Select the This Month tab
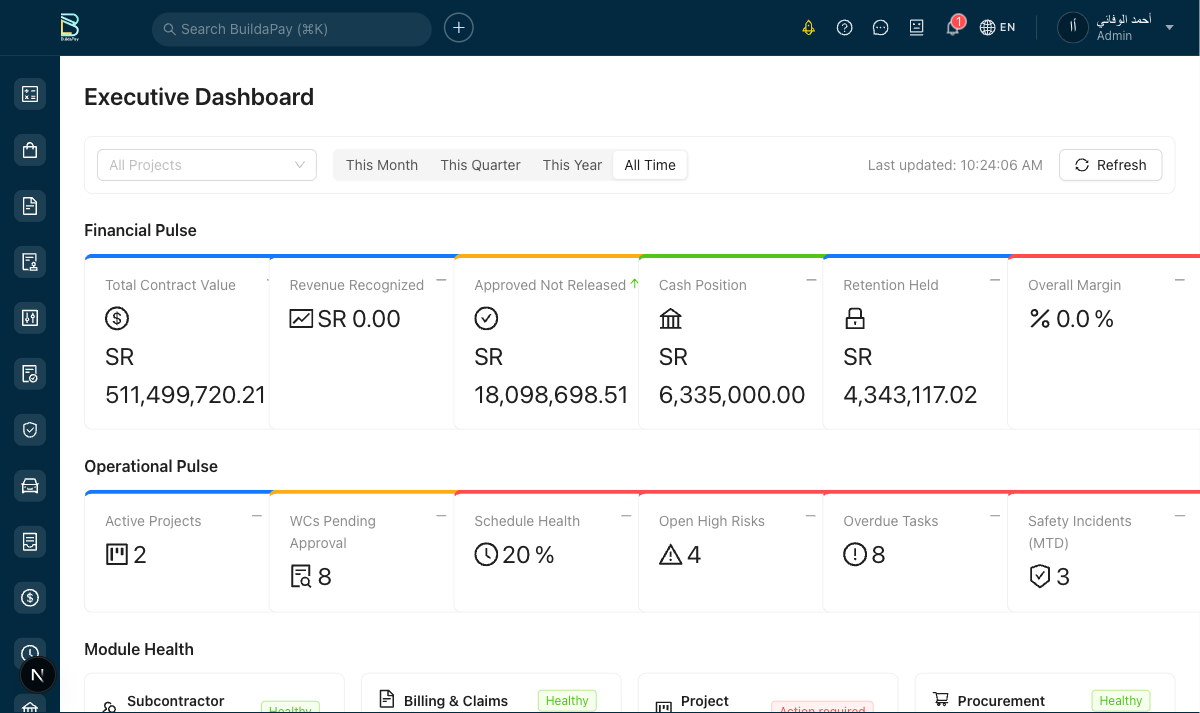1200x713 pixels. click(x=382, y=165)
